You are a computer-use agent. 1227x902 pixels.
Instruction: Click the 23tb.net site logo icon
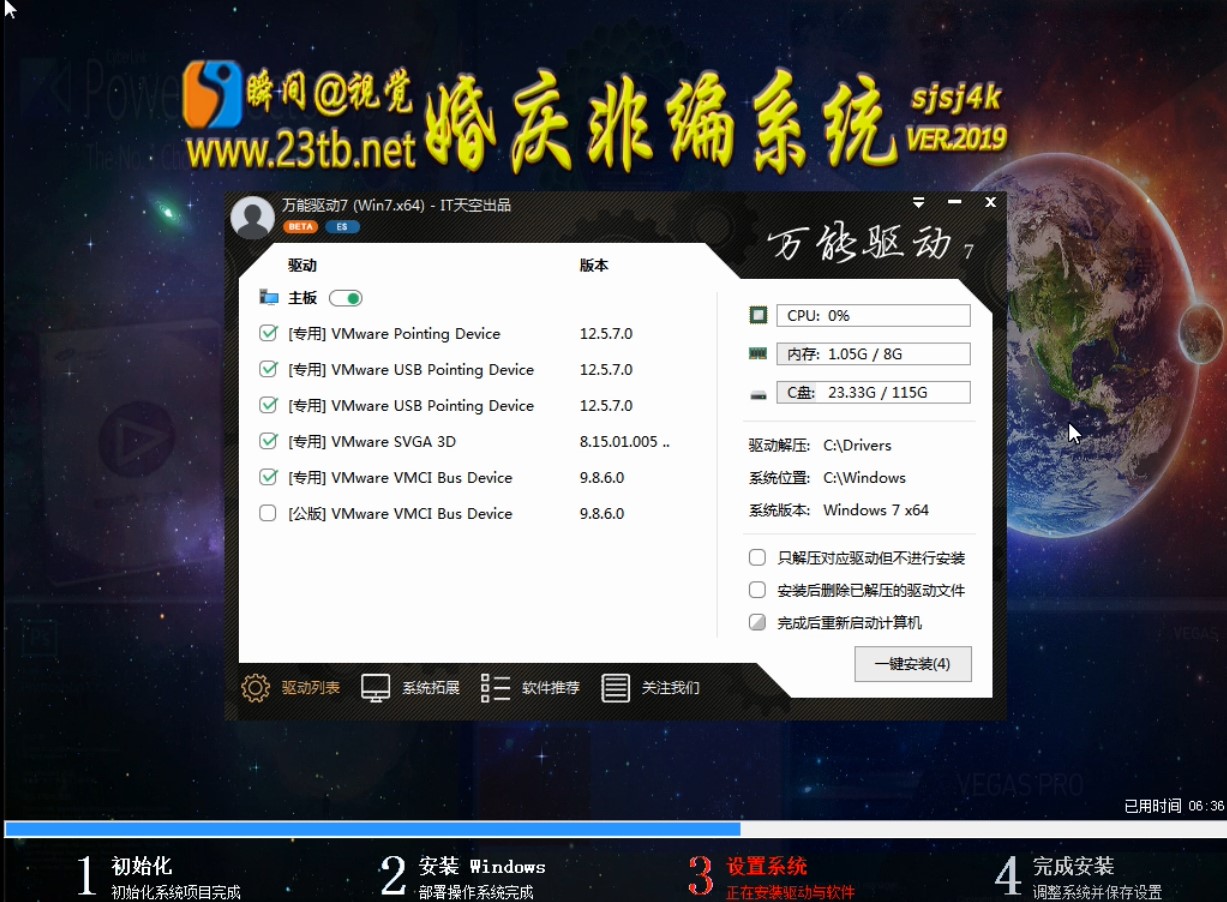point(213,95)
